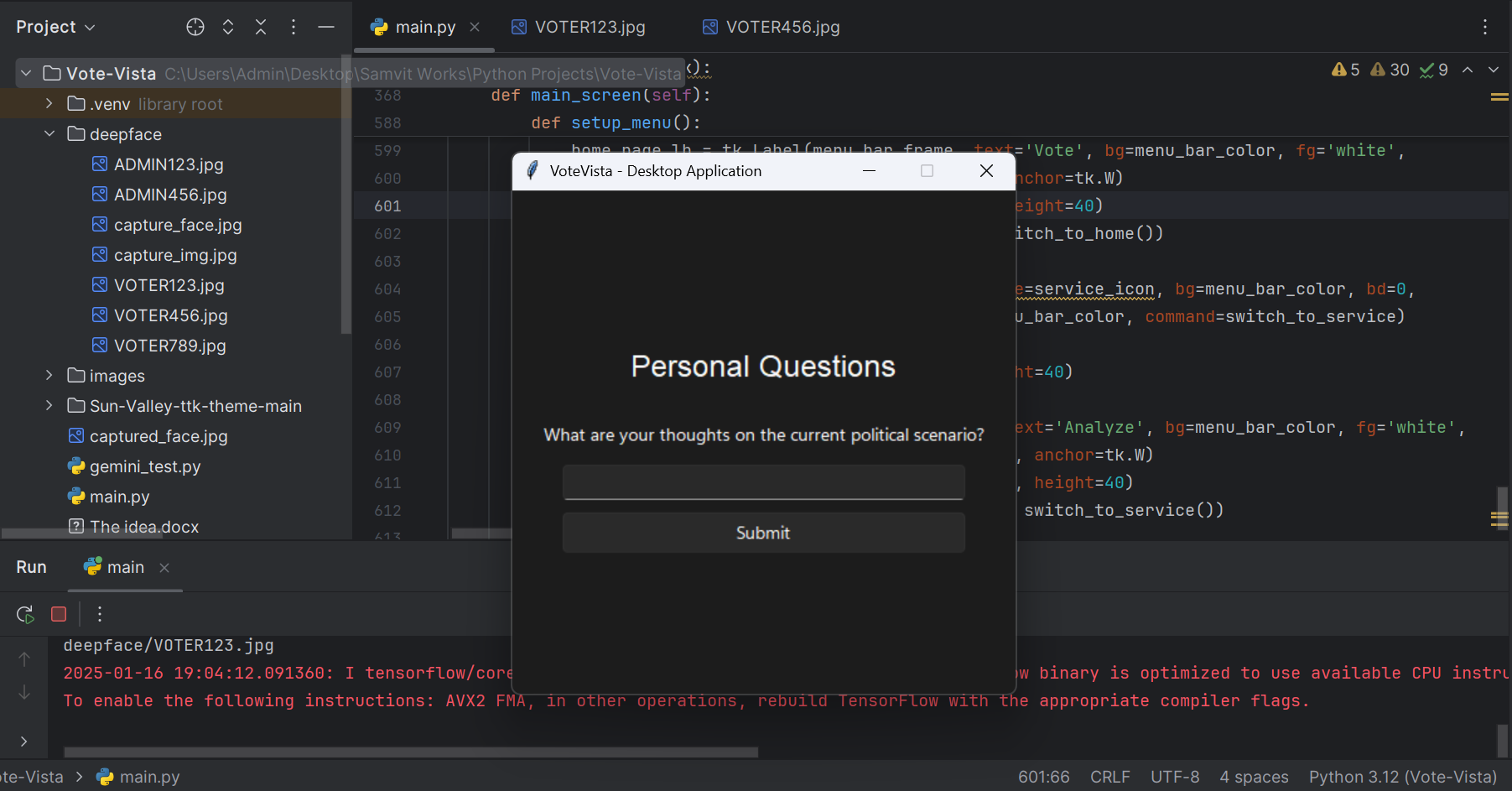Switch to VOTER123.jpg editor tab
Image resolution: width=1512 pixels, height=791 pixels.
[x=579, y=27]
